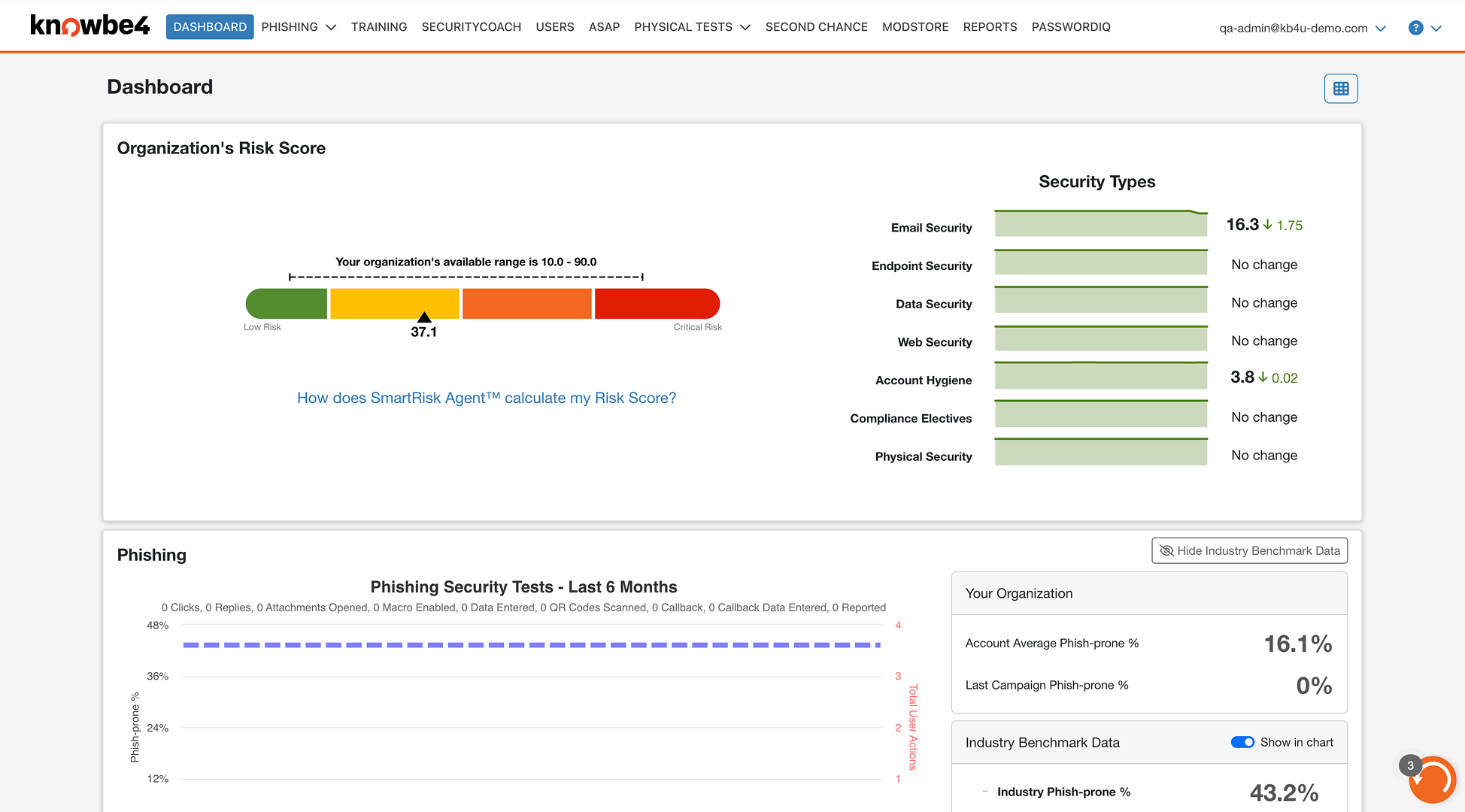Open the Phishing menu label
Viewport: 1465px width, 812px height.
(290, 27)
